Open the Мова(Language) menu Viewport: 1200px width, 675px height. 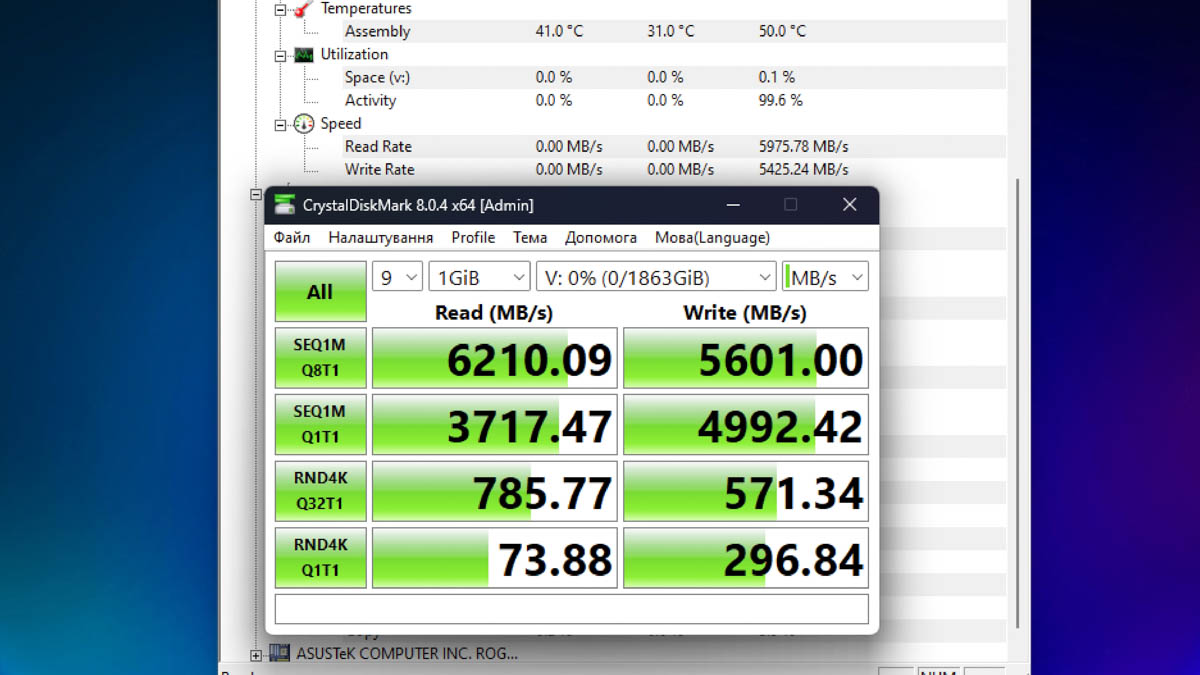[712, 237]
